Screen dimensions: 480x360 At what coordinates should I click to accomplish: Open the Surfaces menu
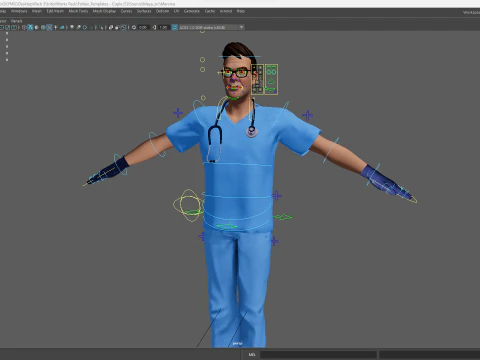coord(144,11)
